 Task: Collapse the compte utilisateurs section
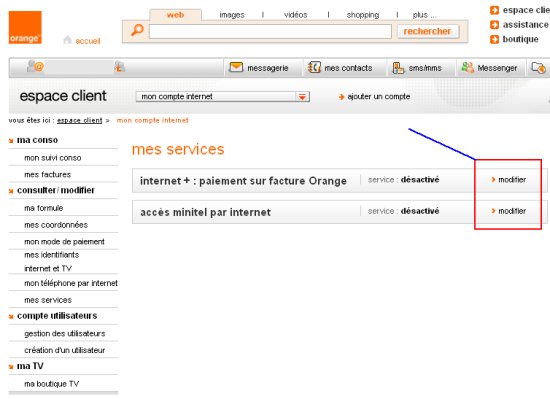tap(11, 316)
